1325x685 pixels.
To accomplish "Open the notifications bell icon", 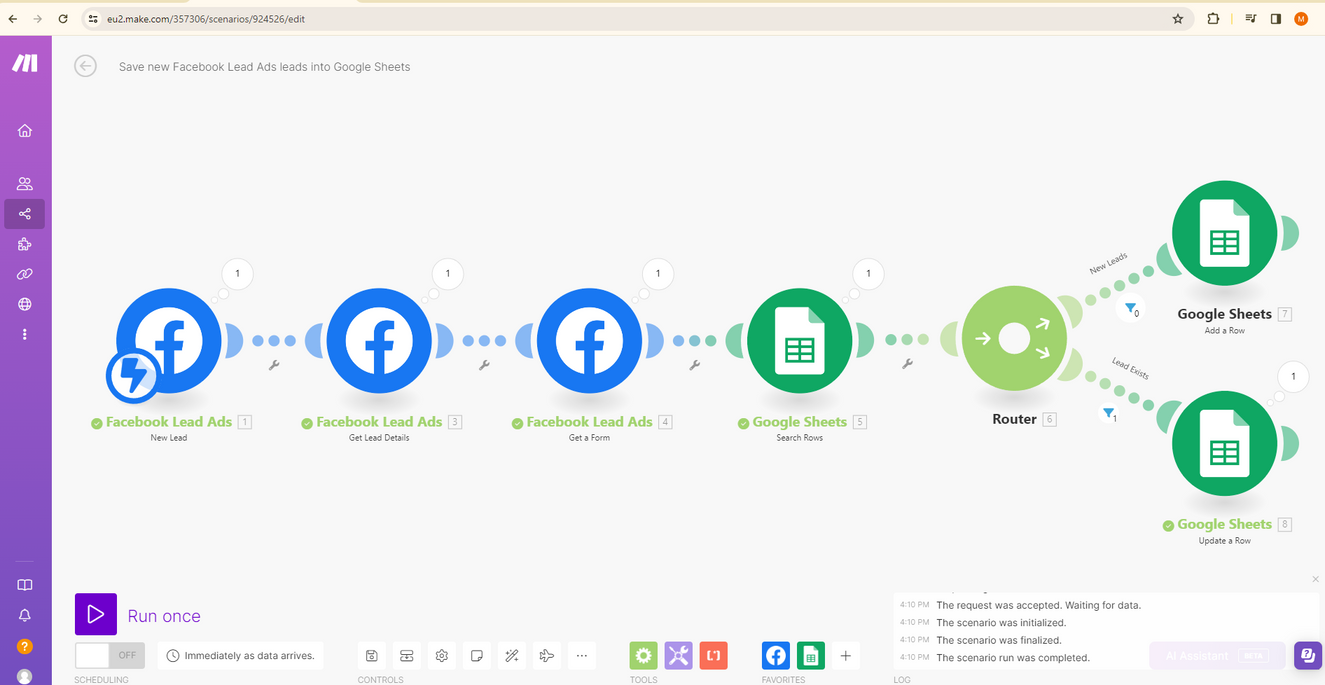I will pos(25,616).
